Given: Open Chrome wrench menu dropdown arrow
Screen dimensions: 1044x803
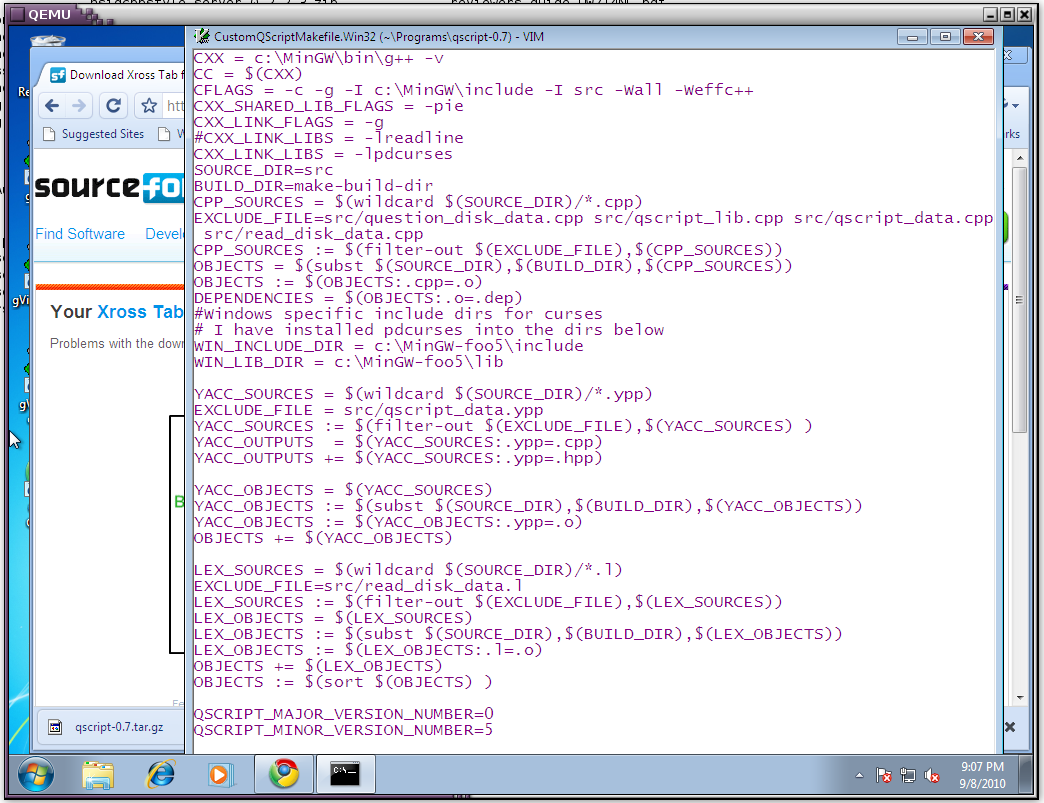Looking at the screenshot, I should pos(1016,105).
